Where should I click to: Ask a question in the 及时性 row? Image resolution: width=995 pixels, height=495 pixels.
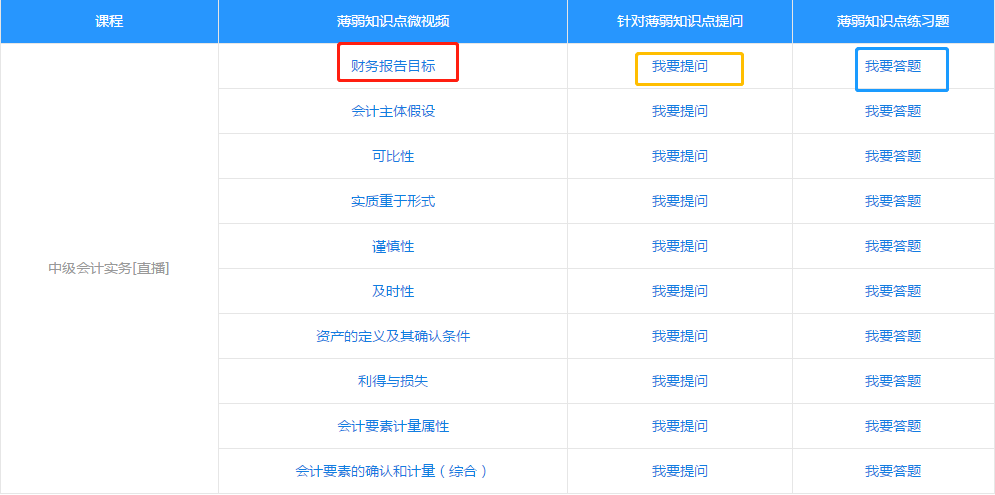680,291
